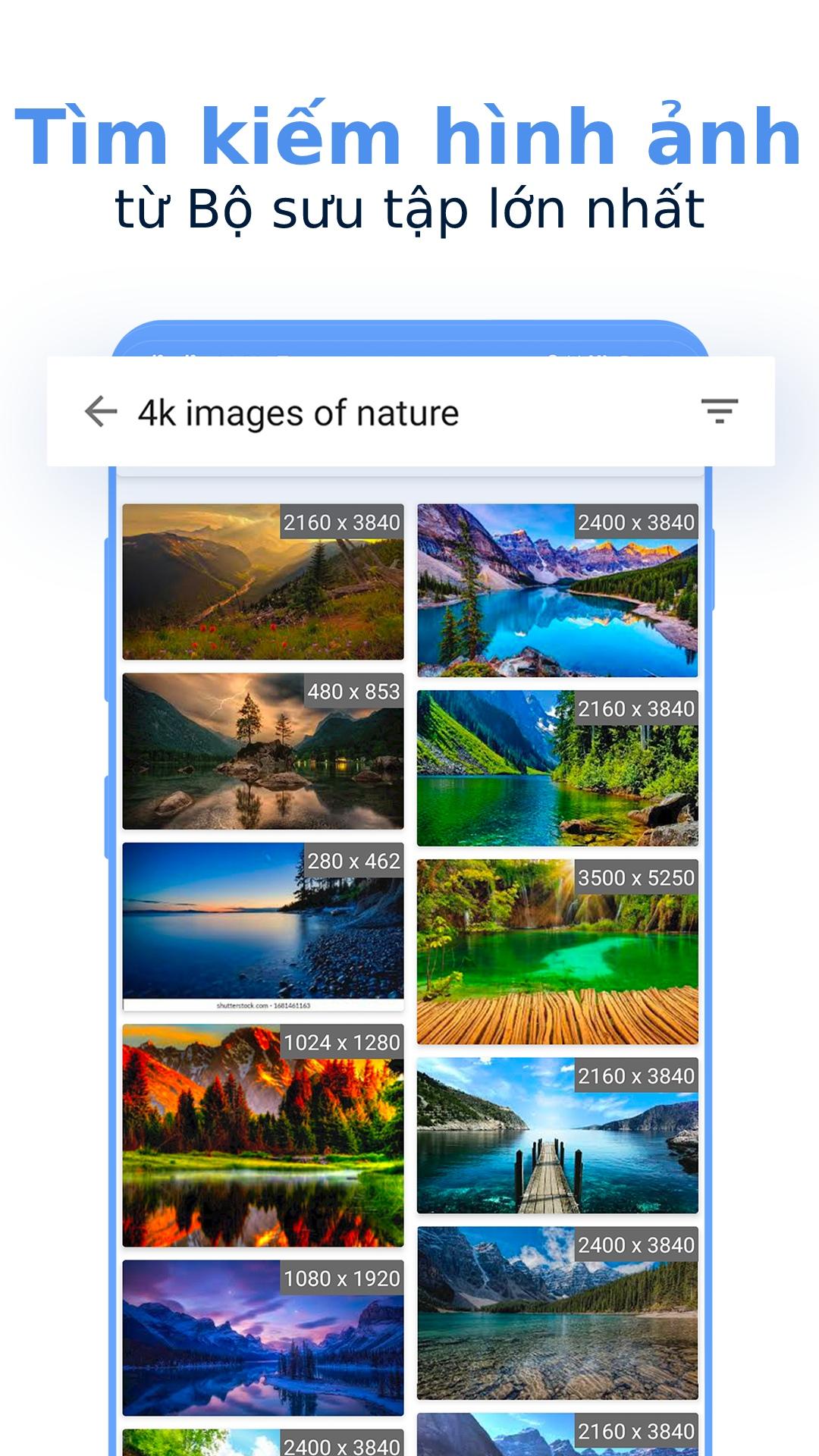Open the purple twilight 1080 x 1920 image

(x=263, y=1338)
